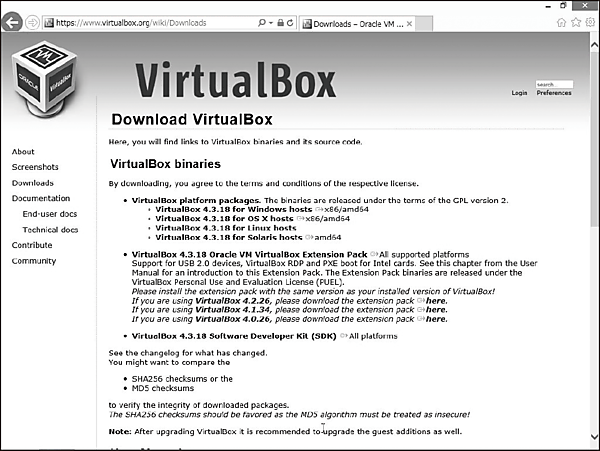Click the large VirtualBox title banner
The image size is (600, 451).
tap(236, 80)
